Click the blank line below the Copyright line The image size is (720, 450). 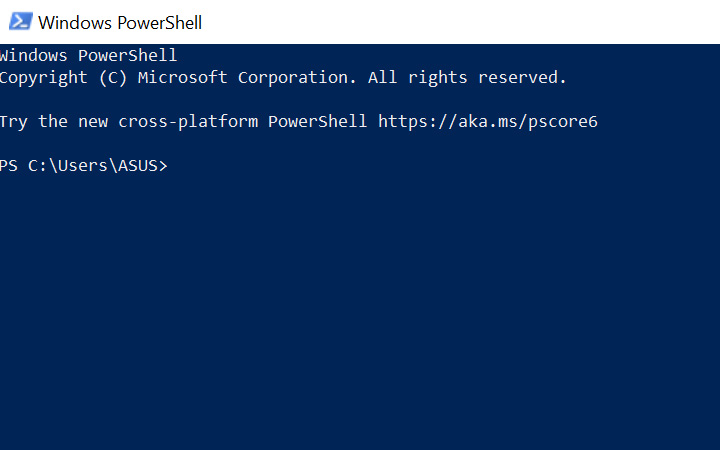pyautogui.click(x=360, y=100)
